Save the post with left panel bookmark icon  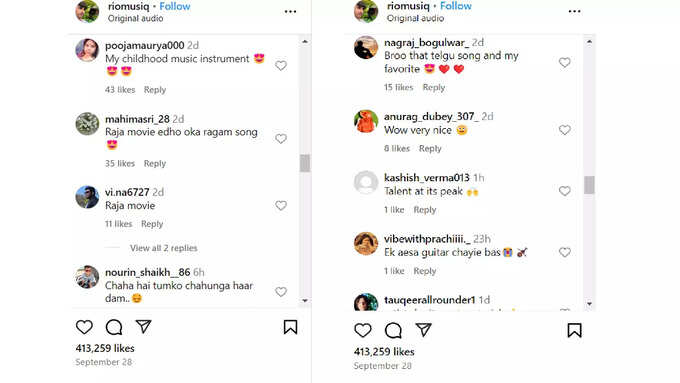click(x=291, y=327)
